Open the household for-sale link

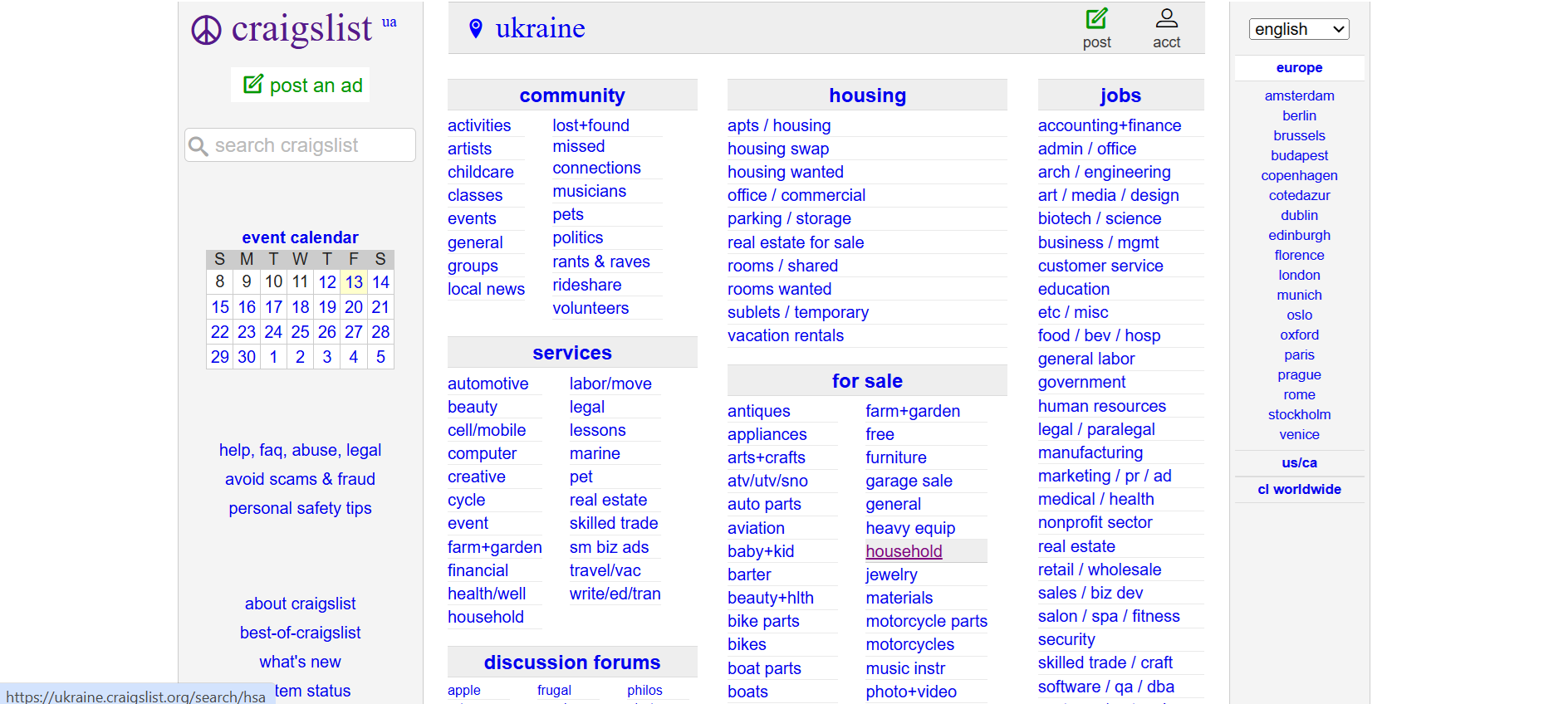(x=904, y=551)
